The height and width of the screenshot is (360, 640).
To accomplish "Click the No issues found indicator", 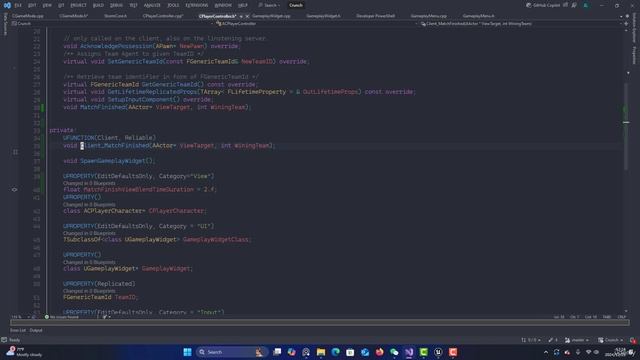I will coord(62,317).
